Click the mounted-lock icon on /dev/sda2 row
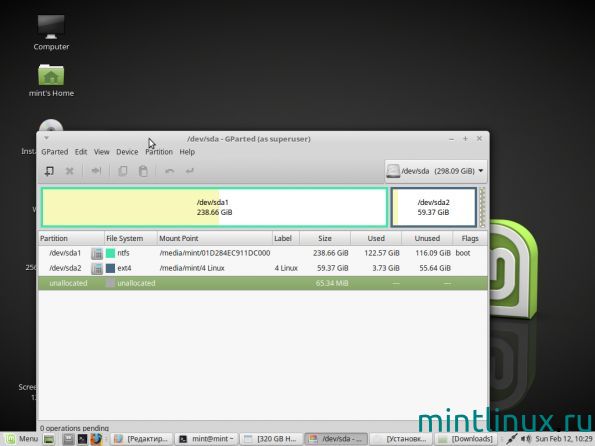Screen dimensions: 595x446 tap(97, 268)
